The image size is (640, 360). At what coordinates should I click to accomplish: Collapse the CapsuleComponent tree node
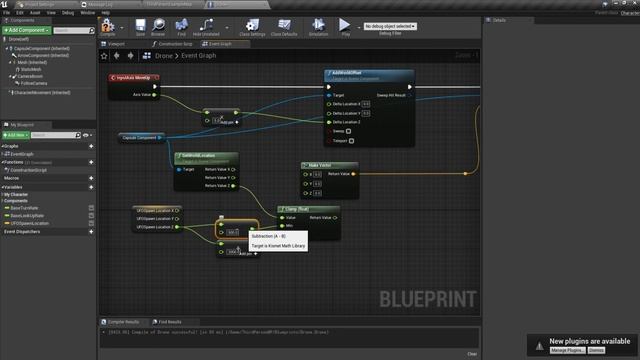[7, 49]
